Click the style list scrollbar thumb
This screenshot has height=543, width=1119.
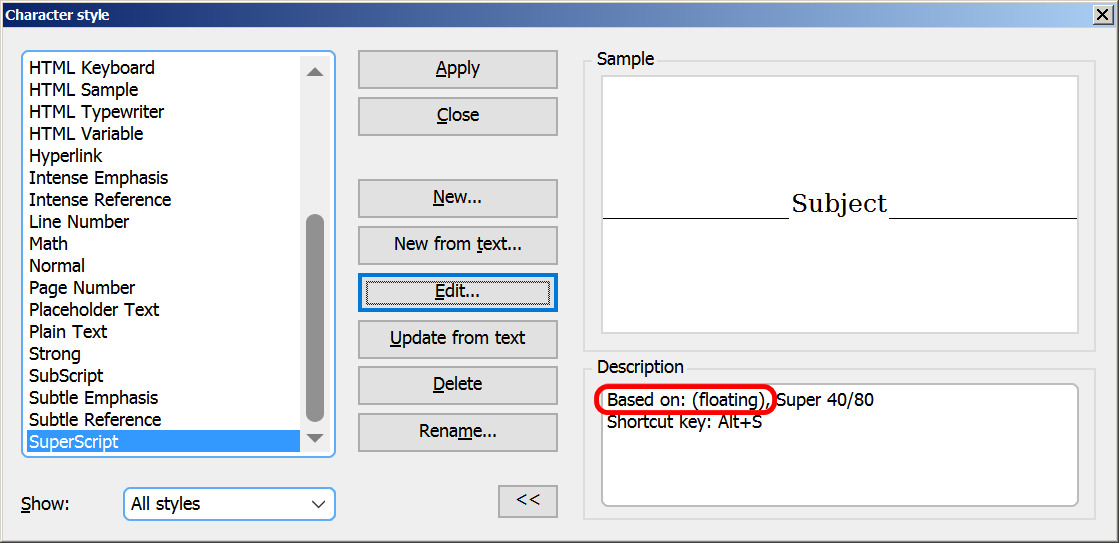(315, 316)
